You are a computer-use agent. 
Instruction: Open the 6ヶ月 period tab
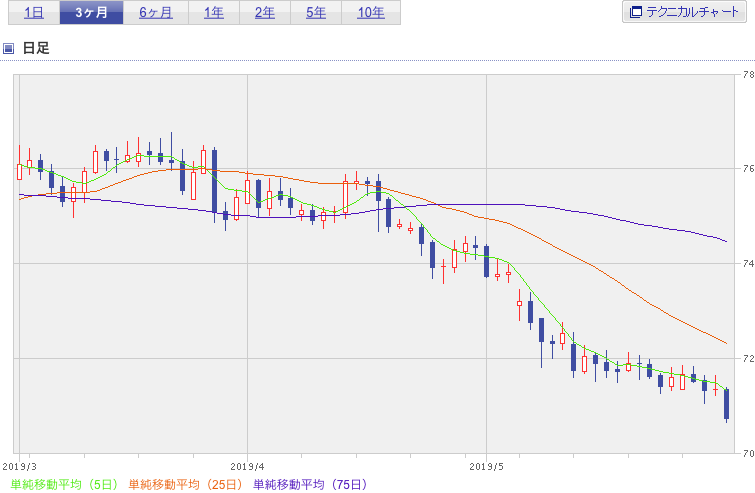156,13
